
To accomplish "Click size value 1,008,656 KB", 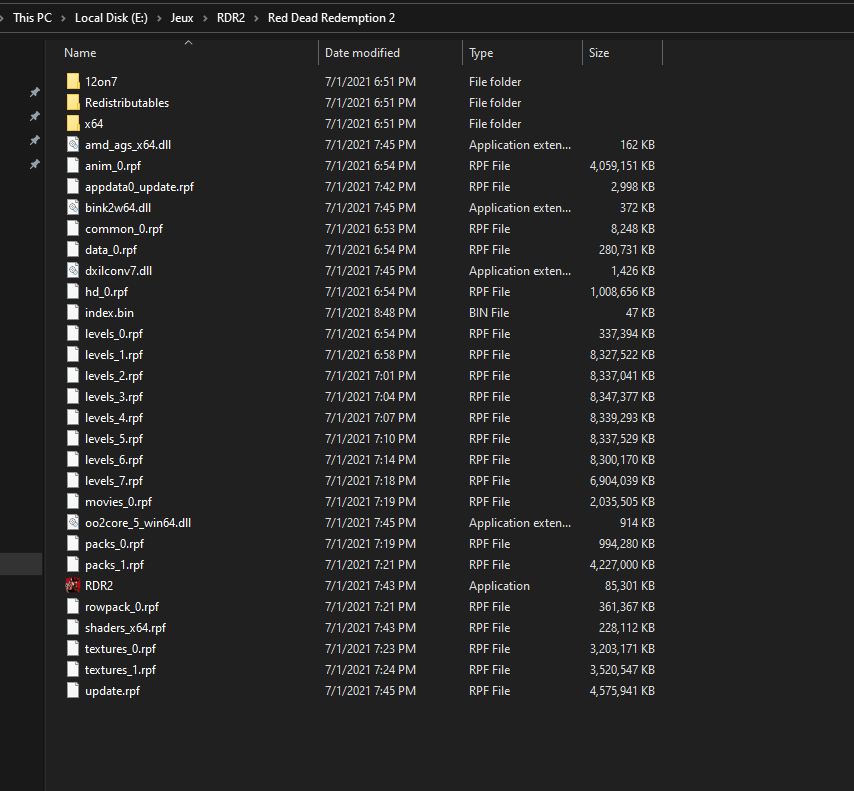I will tap(622, 291).
